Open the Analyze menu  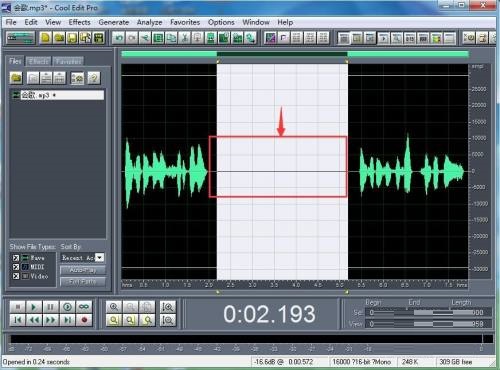(149, 22)
